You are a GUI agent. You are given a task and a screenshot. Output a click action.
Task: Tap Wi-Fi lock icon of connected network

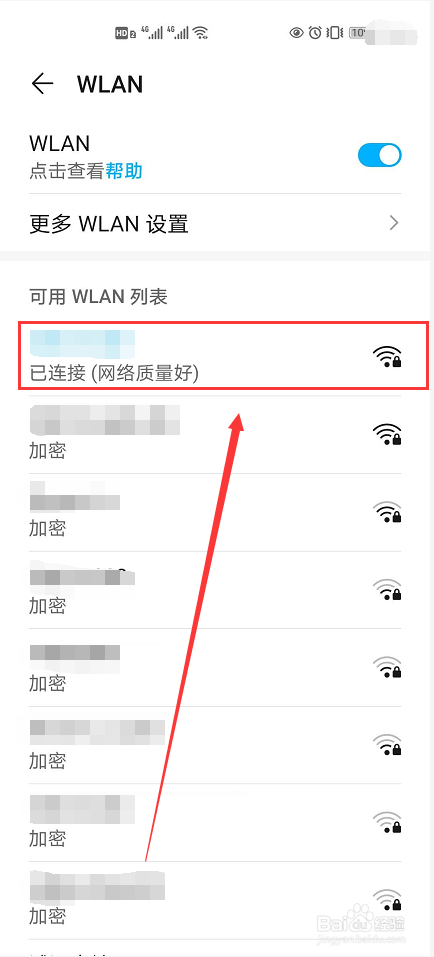[387, 356]
